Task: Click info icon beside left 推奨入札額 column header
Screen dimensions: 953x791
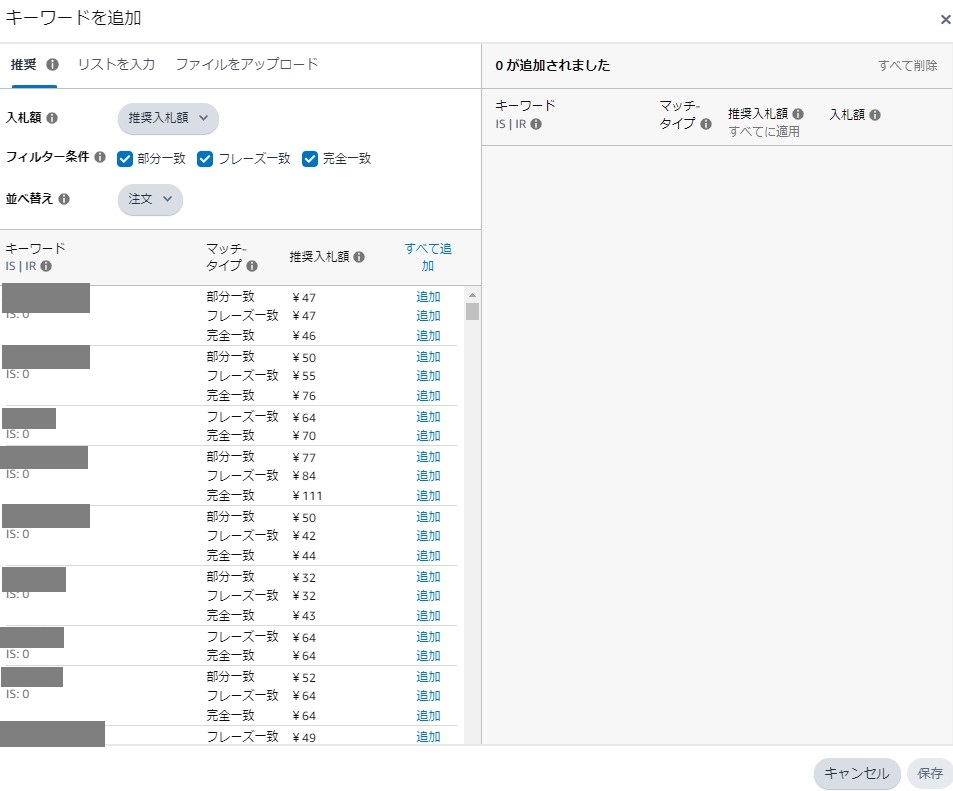Action: (x=359, y=257)
